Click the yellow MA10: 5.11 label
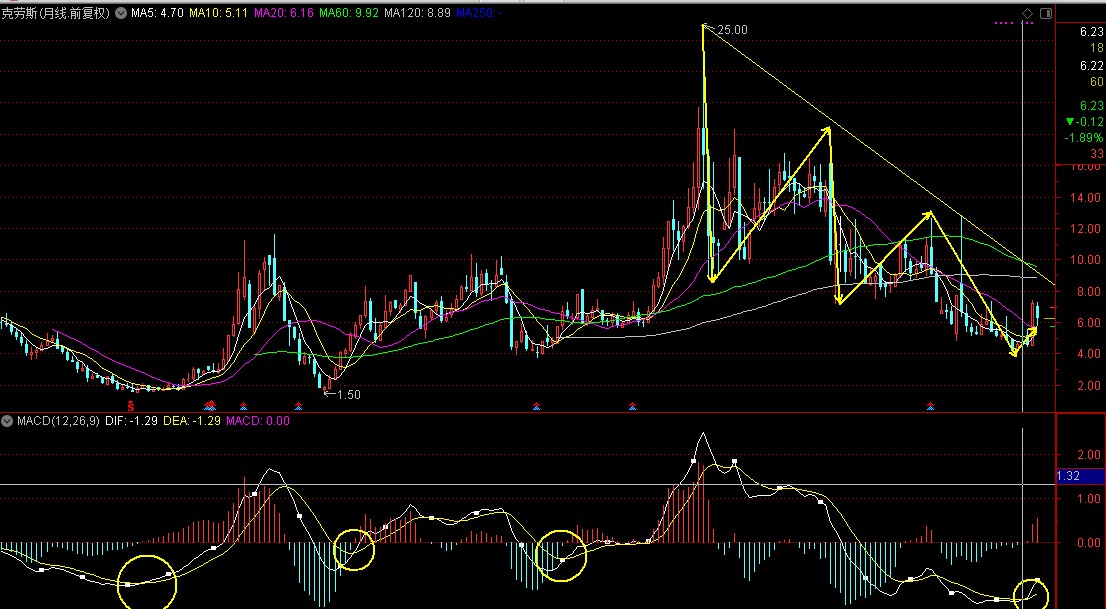1106x609 pixels. [218, 13]
